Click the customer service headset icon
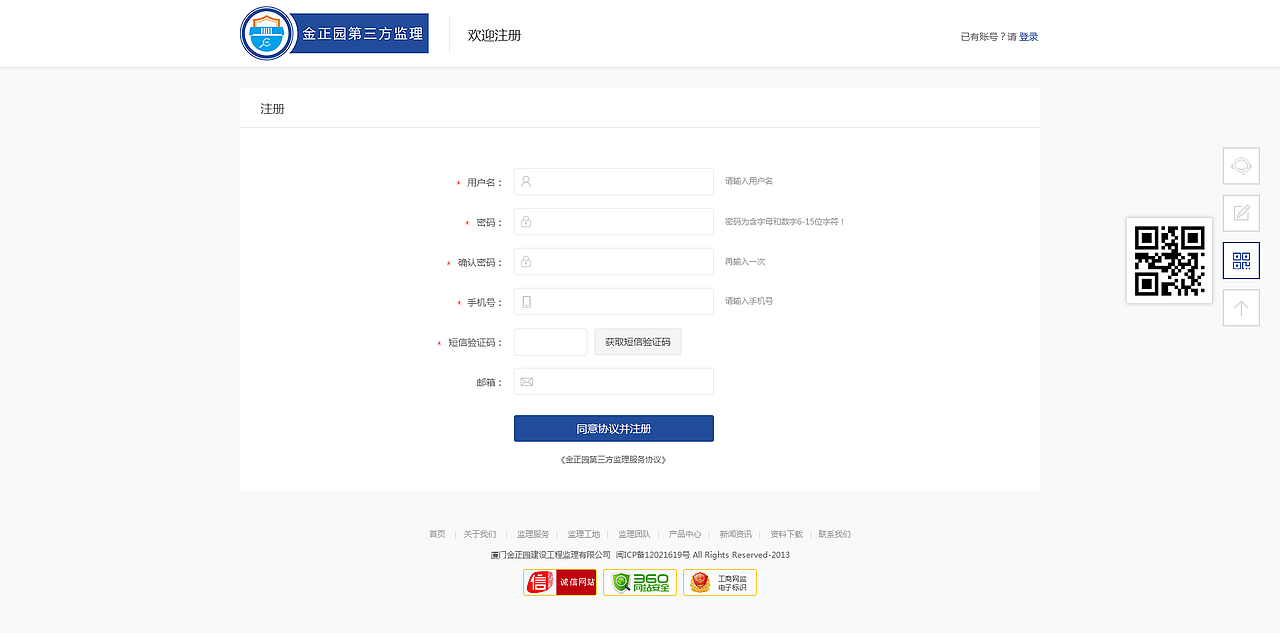This screenshot has width=1280, height=633. pos(1240,165)
